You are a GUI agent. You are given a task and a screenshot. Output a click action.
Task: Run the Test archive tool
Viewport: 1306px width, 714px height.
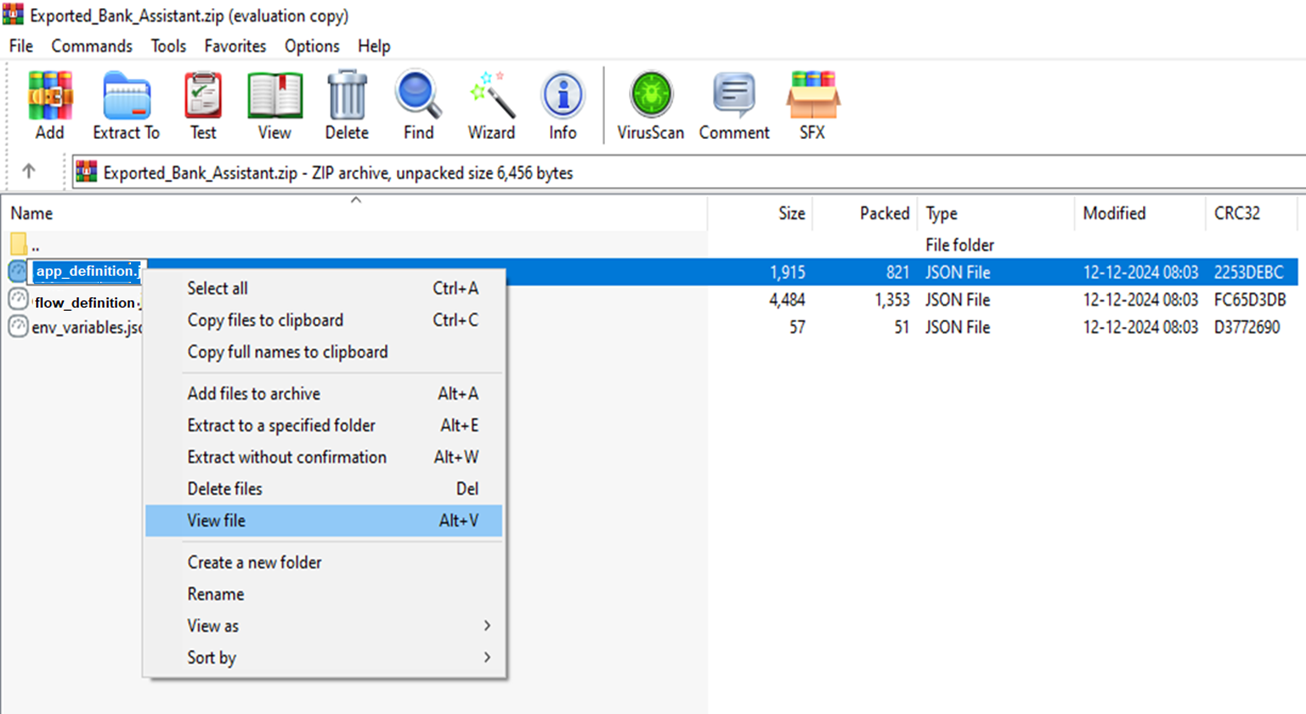[x=203, y=106]
